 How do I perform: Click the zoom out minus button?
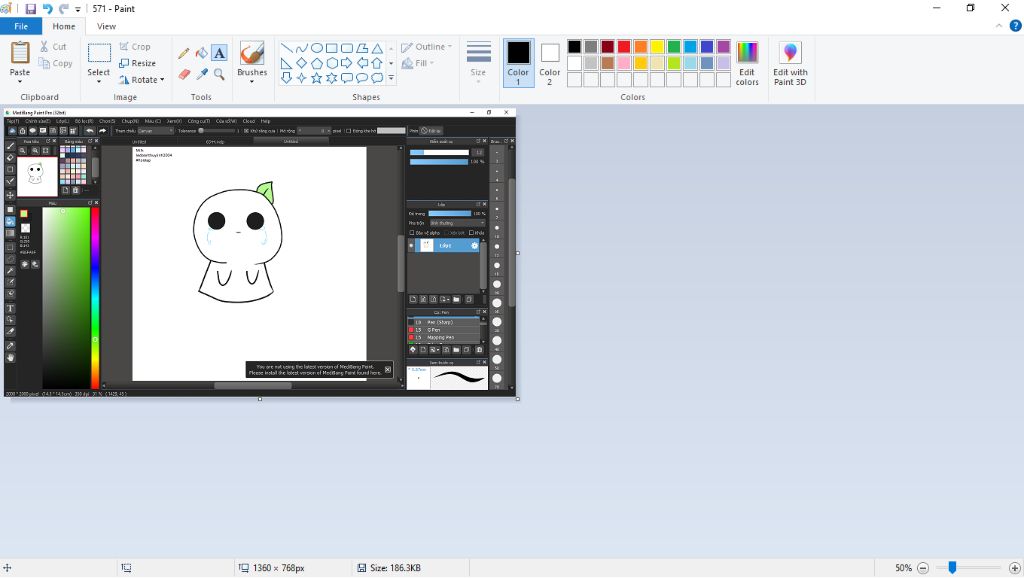pyautogui.click(x=923, y=568)
